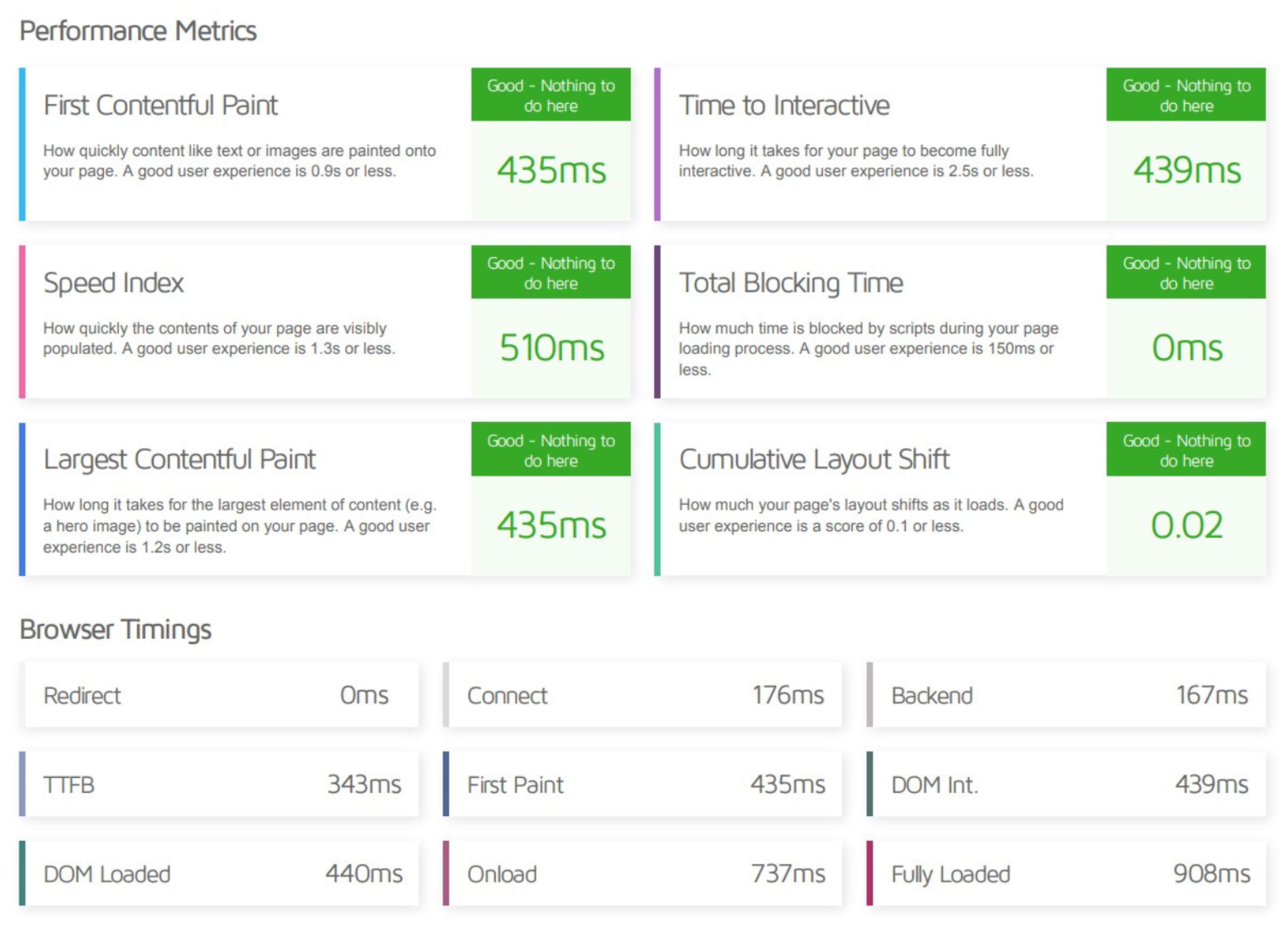Select the Speed Index card title
This screenshot has width=1288, height=934.
(x=114, y=283)
